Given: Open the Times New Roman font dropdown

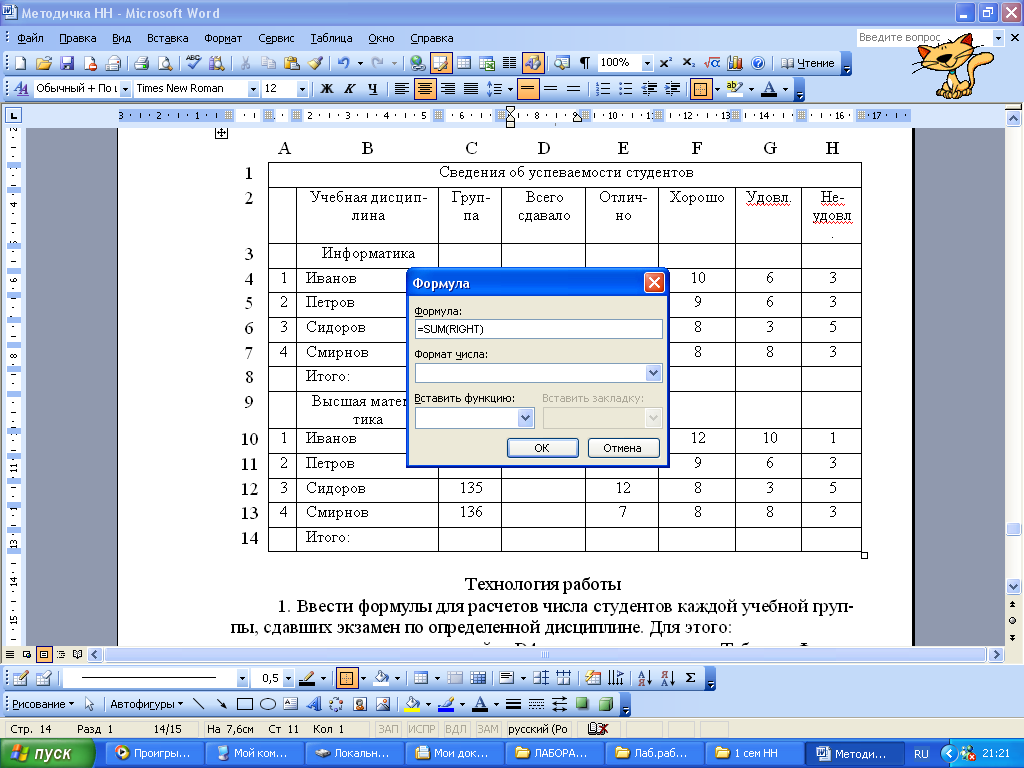Looking at the screenshot, I should (x=253, y=89).
